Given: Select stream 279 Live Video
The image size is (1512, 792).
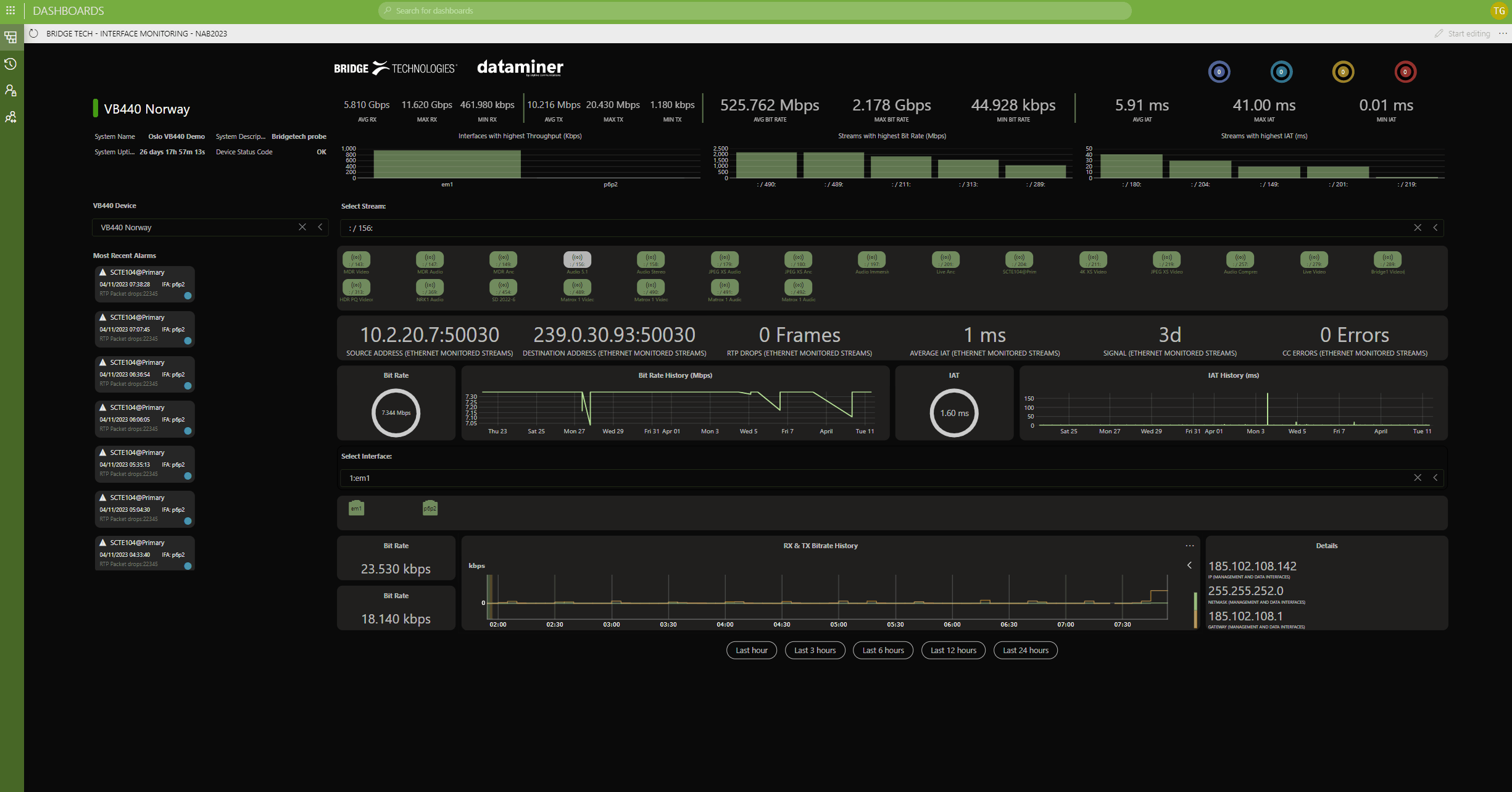Looking at the screenshot, I should pos(1314,260).
